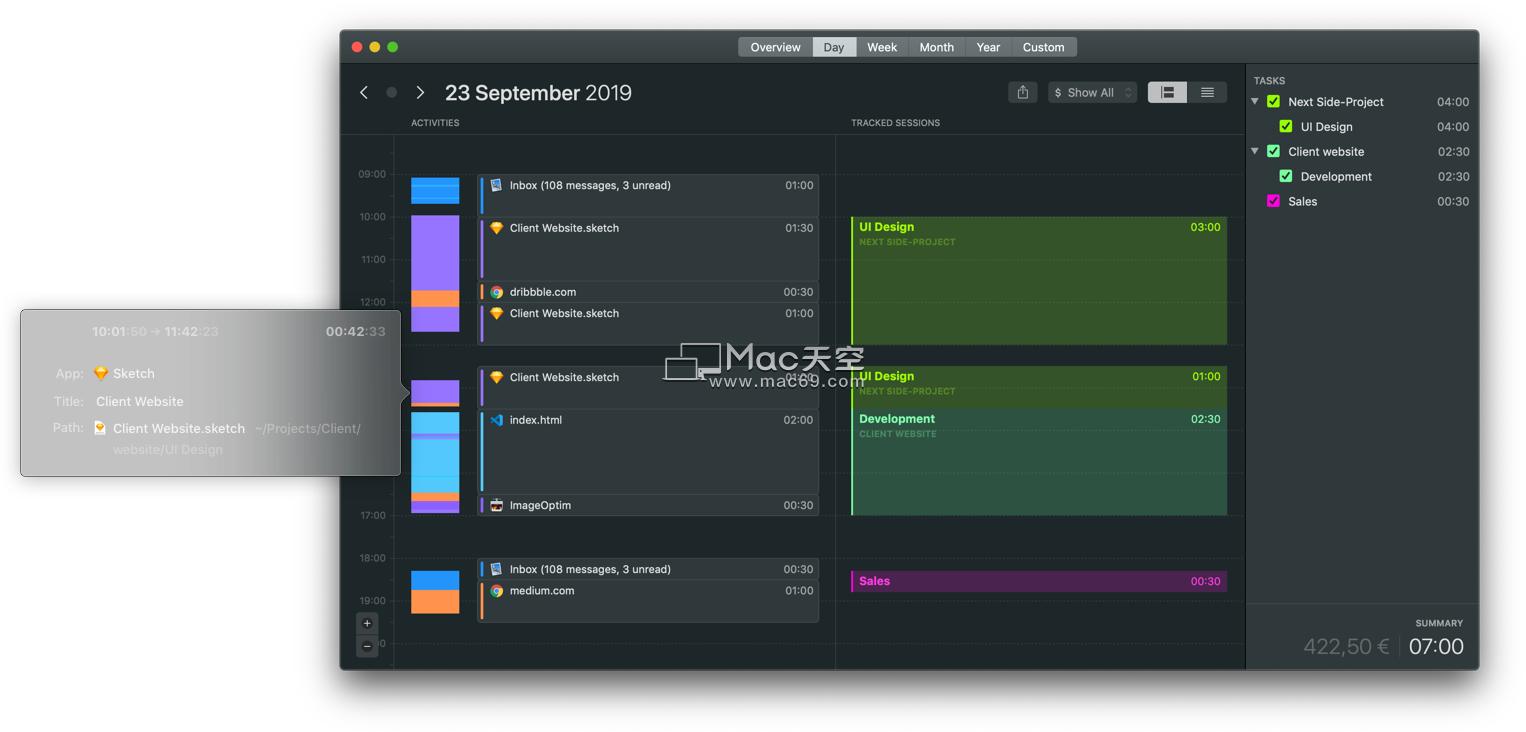Go to the previous day with the back arrow

(364, 93)
